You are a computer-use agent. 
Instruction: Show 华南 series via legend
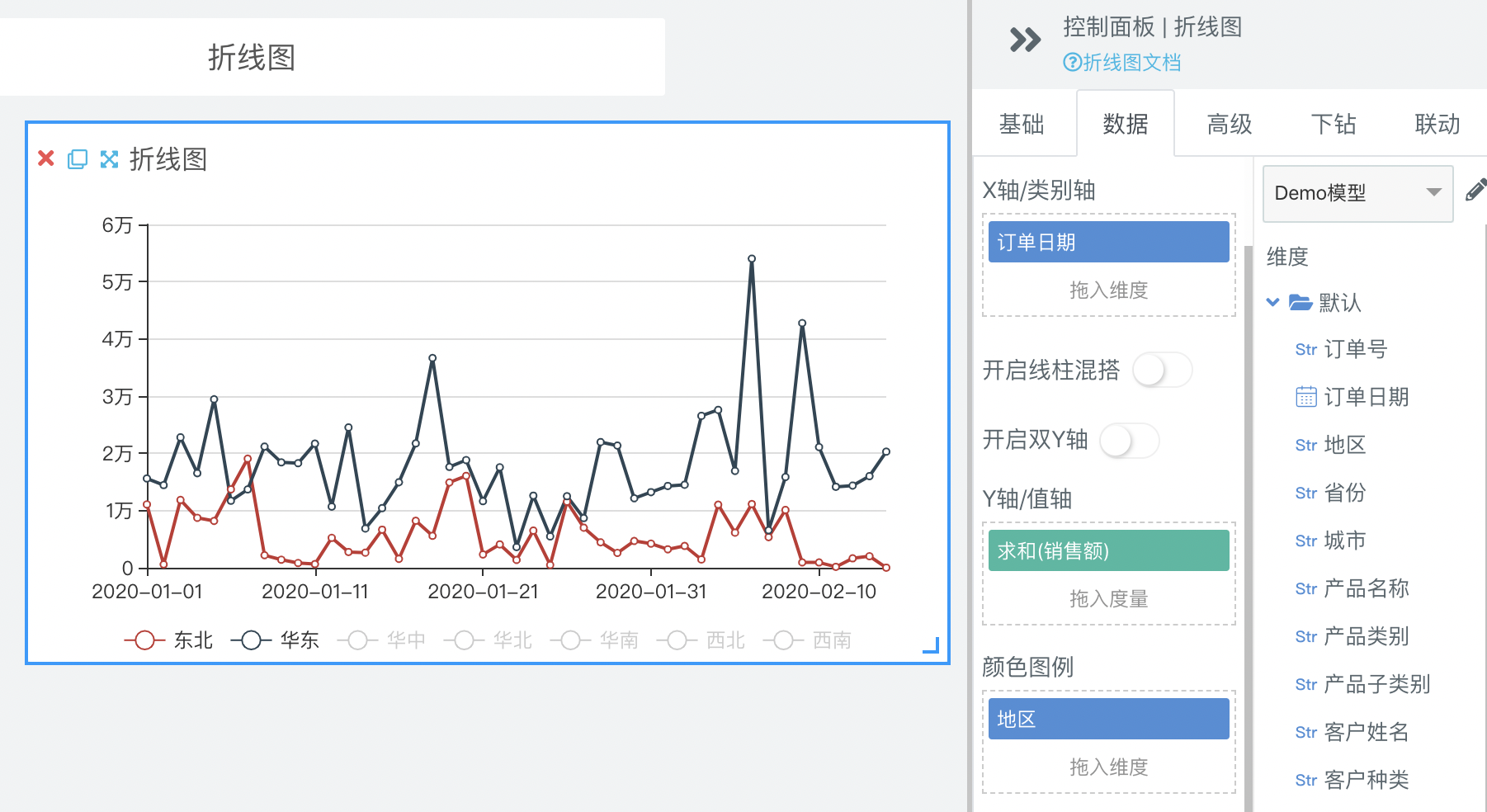[595, 640]
